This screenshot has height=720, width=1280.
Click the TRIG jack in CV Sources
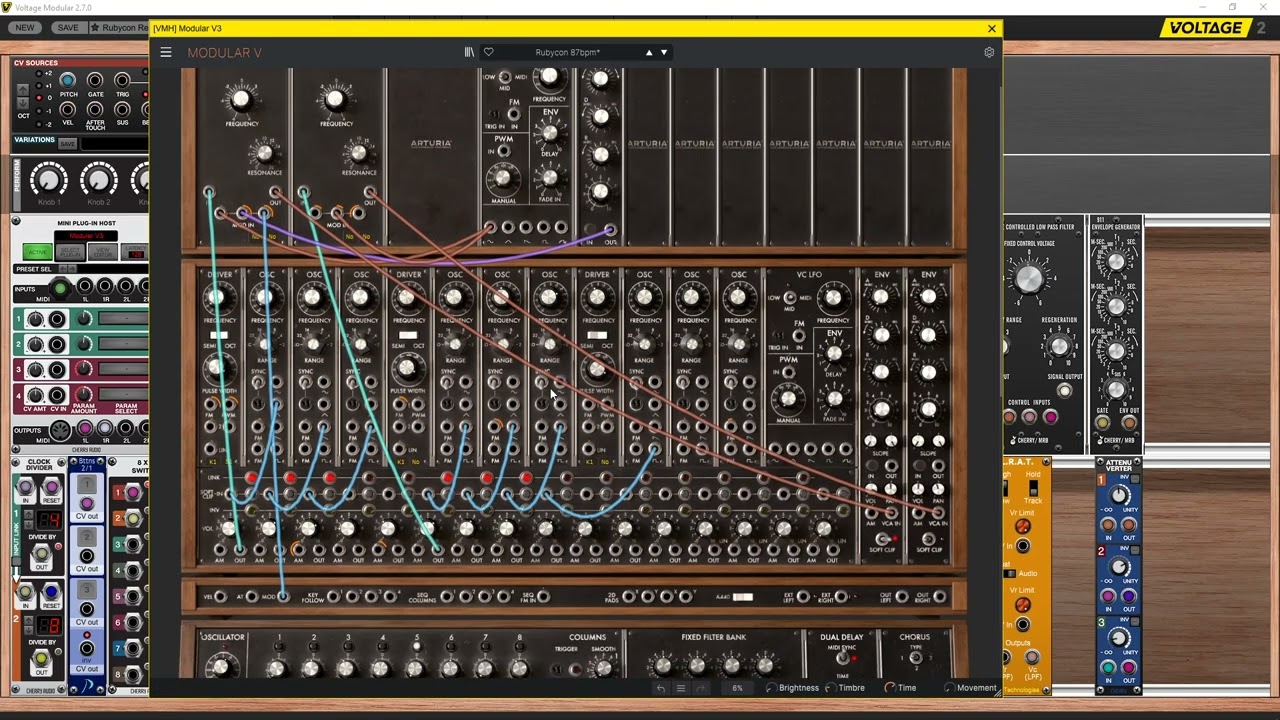(122, 80)
